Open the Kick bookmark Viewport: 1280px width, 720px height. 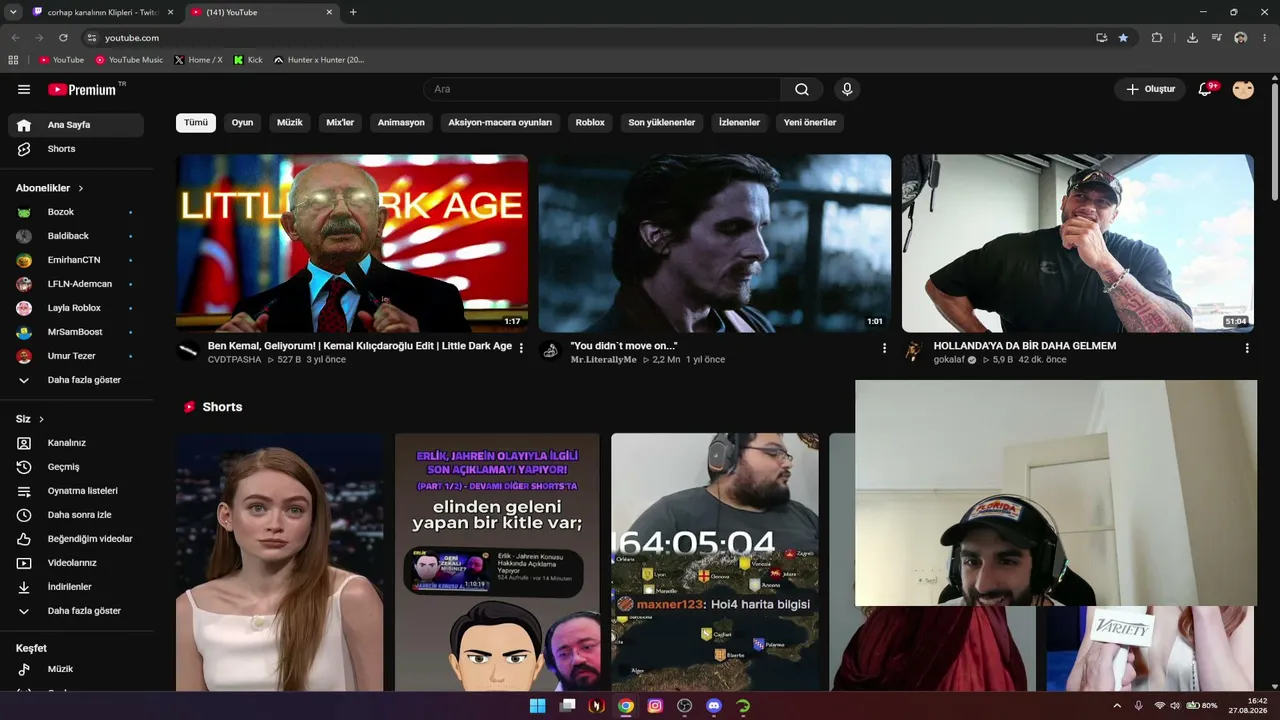pyautogui.click(x=248, y=60)
